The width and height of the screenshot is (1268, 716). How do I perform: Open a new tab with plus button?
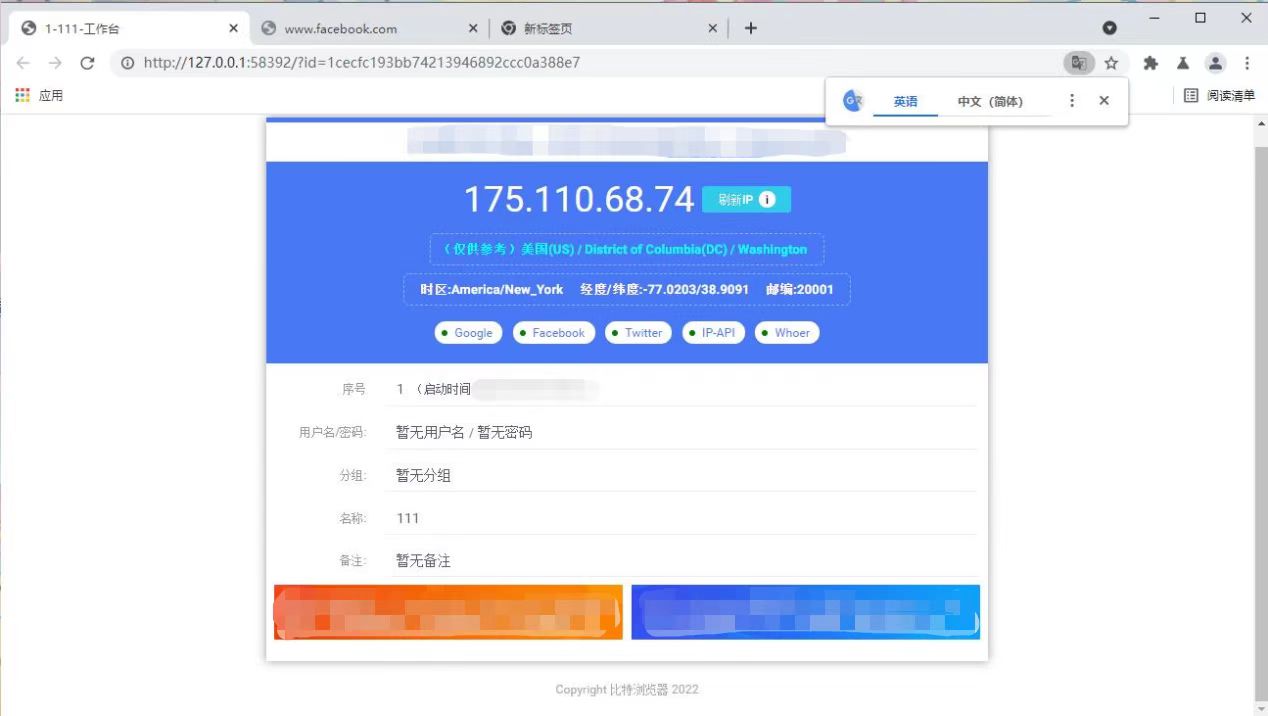coord(751,28)
